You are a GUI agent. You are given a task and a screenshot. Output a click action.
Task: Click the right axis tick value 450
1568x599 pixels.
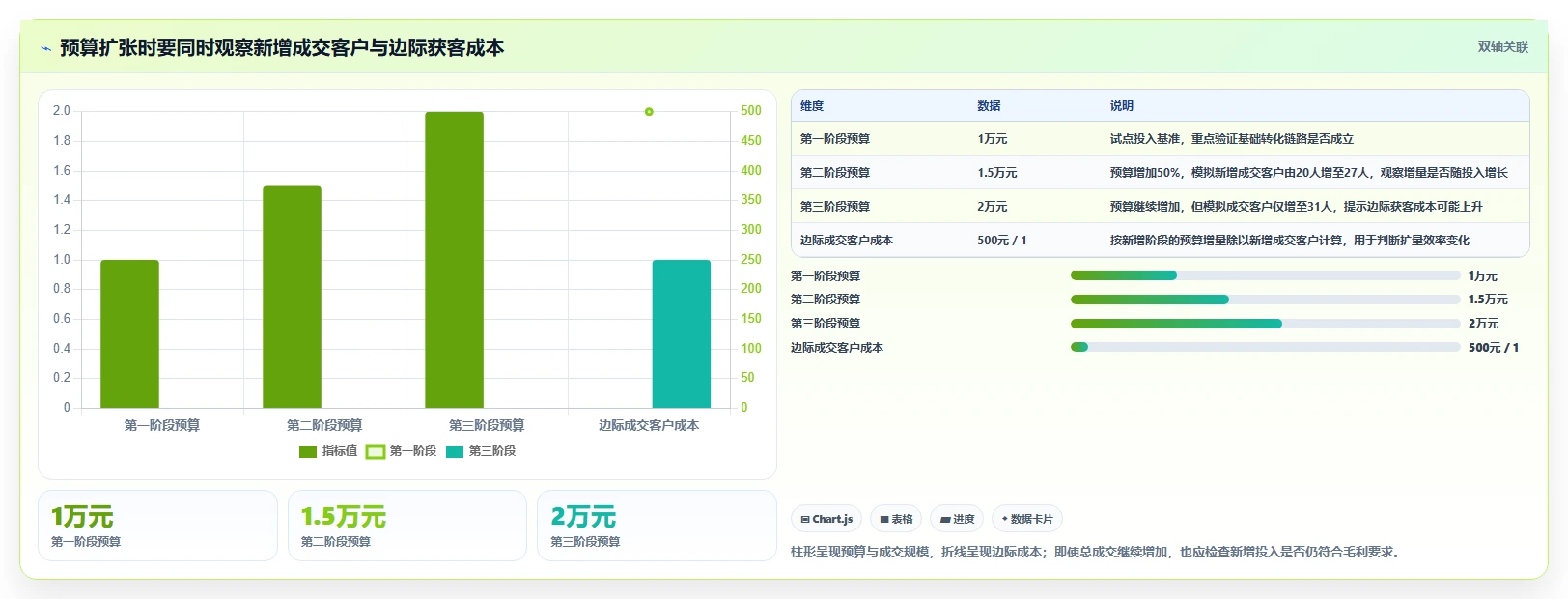(x=751, y=140)
